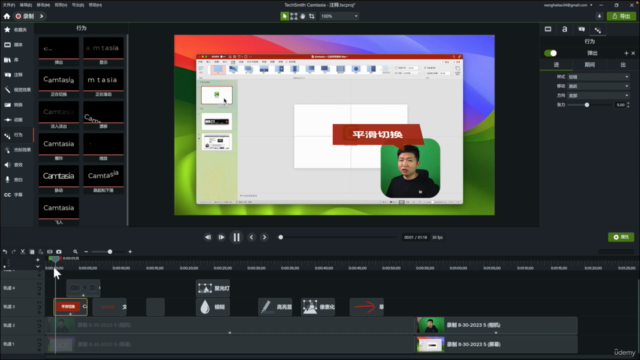640x360 pixels.
Task: Add a behavior with plus icon
Action: [626, 53]
